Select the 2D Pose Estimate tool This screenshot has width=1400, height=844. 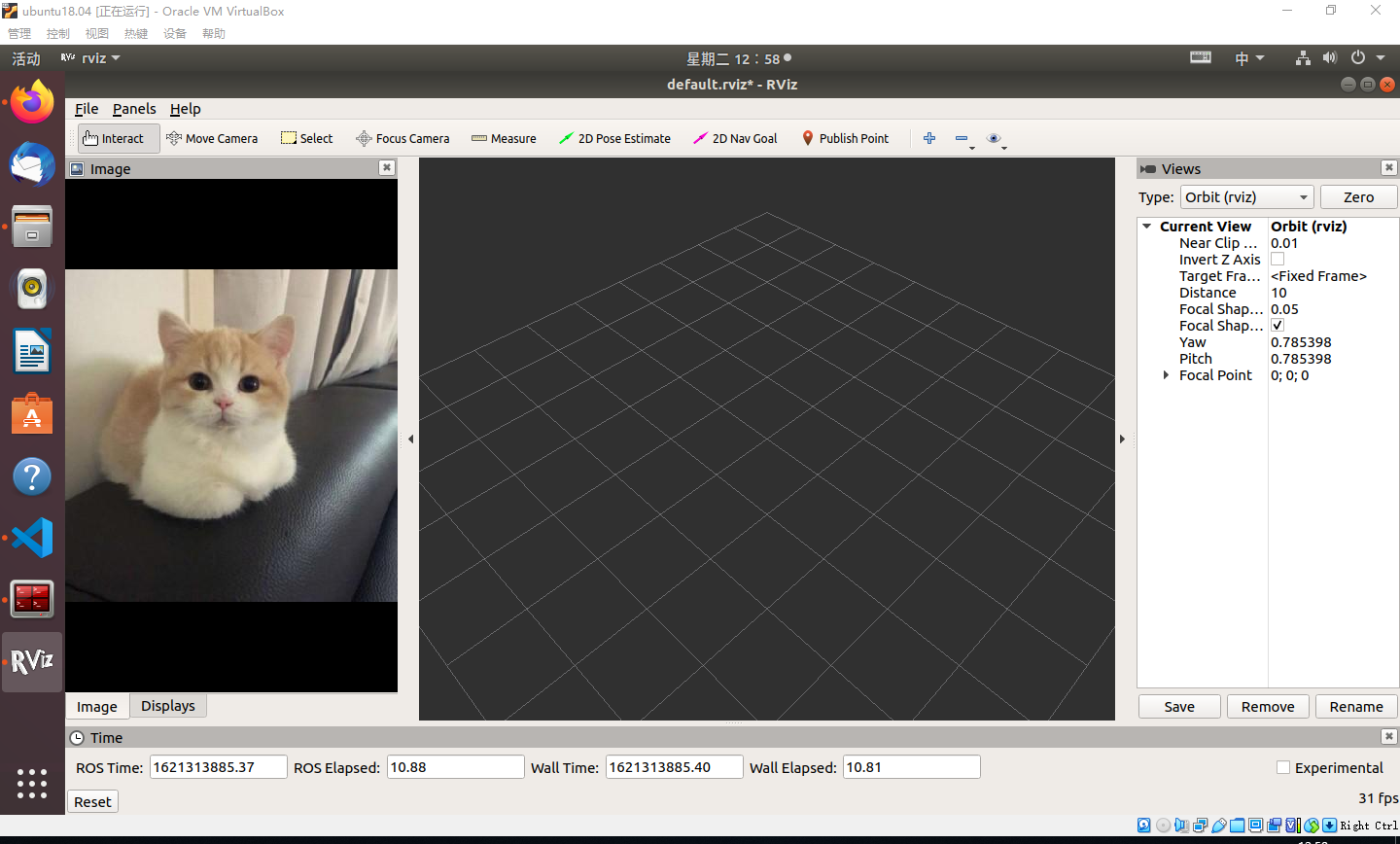click(x=614, y=138)
